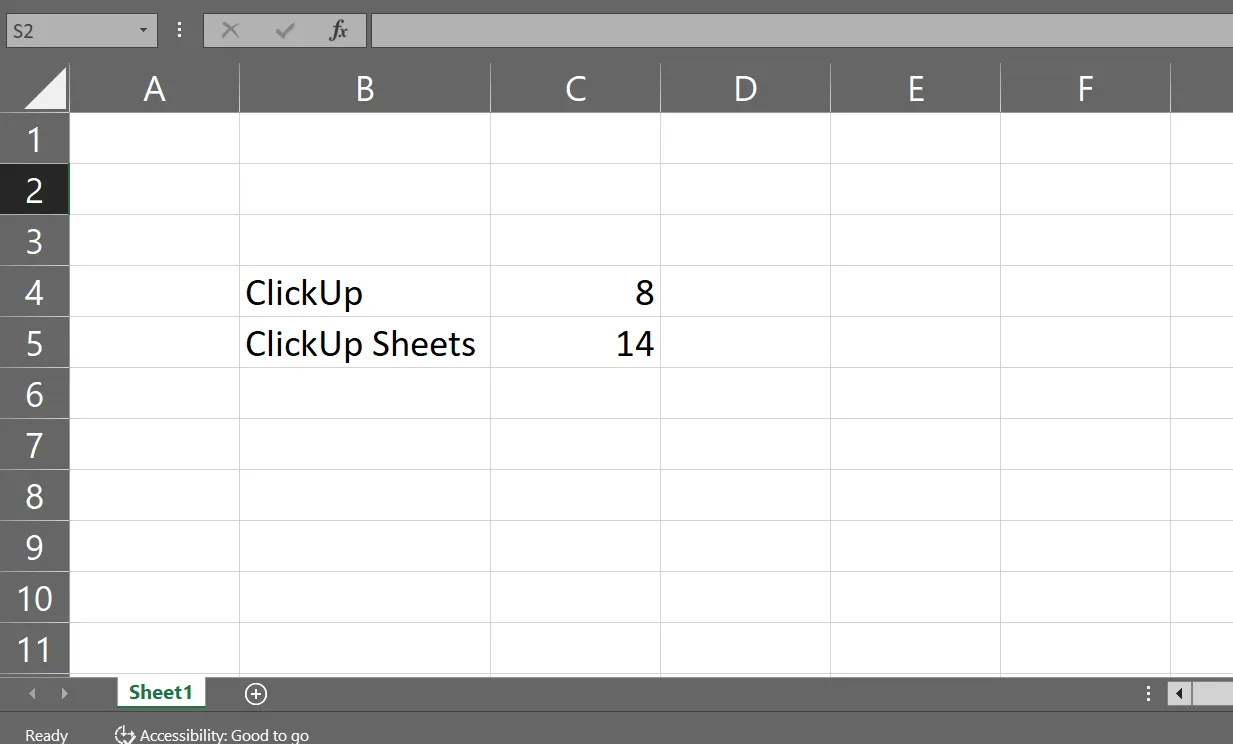Click into the formula bar input
The image size is (1233, 744).
802,30
